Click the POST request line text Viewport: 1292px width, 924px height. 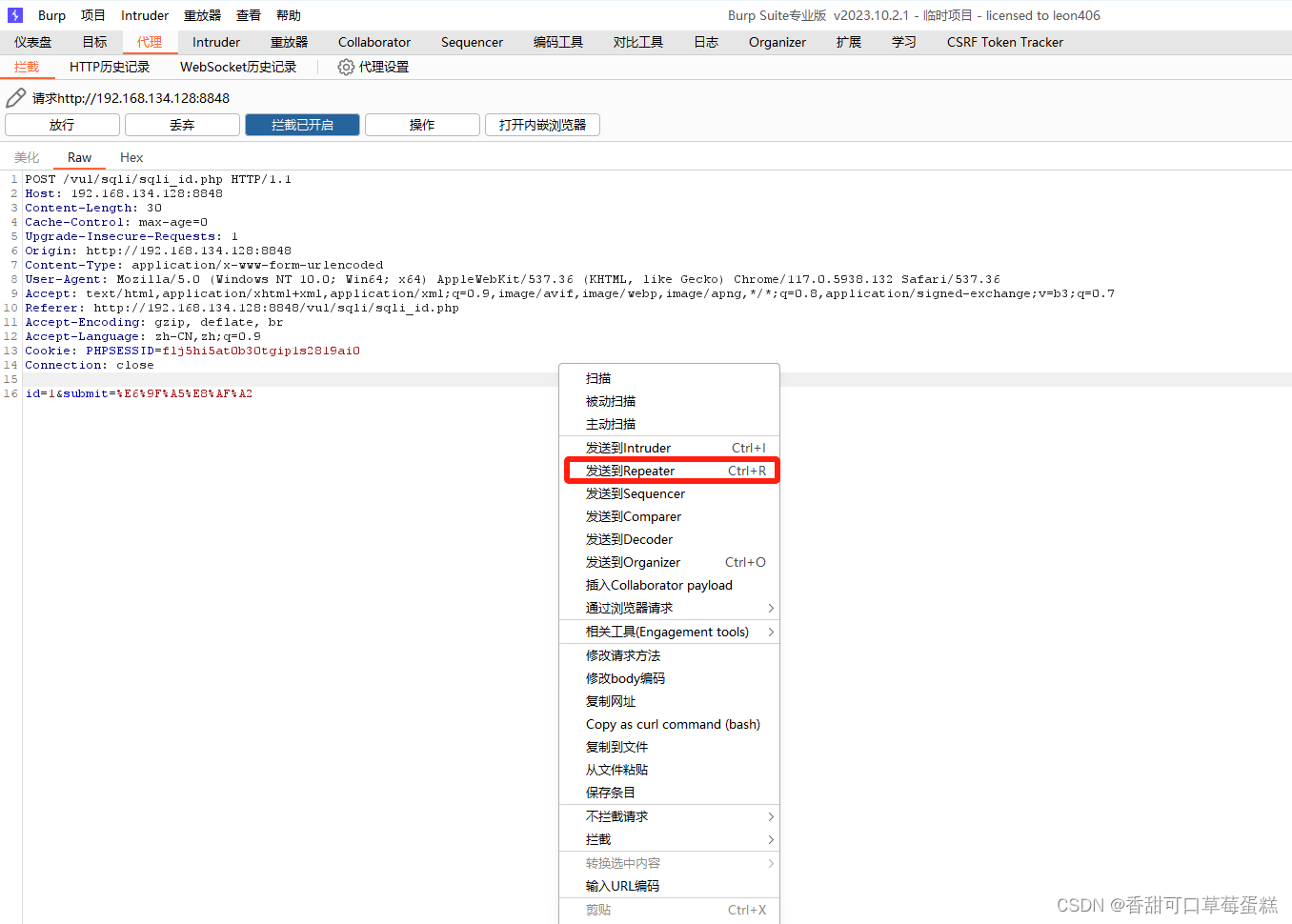point(158,179)
